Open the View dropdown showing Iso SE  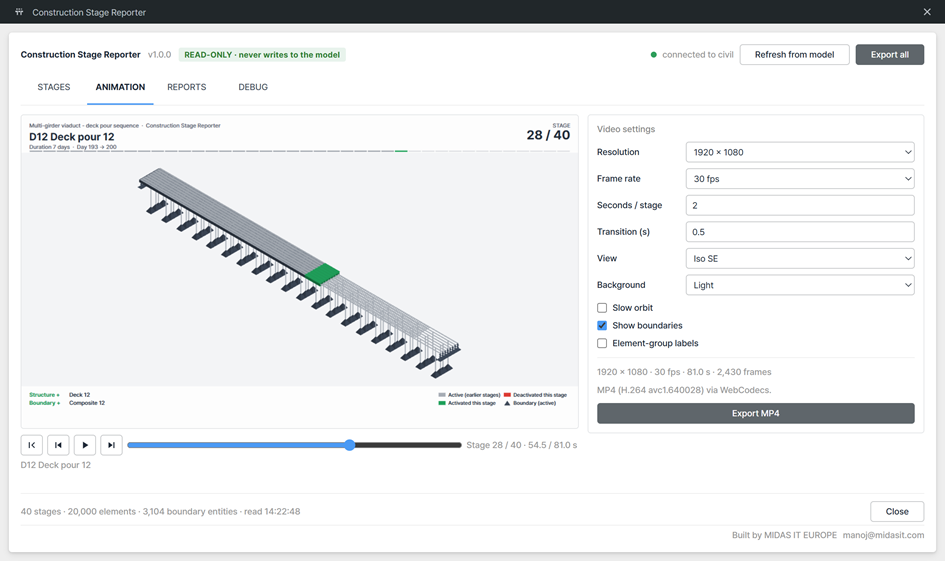(x=800, y=259)
